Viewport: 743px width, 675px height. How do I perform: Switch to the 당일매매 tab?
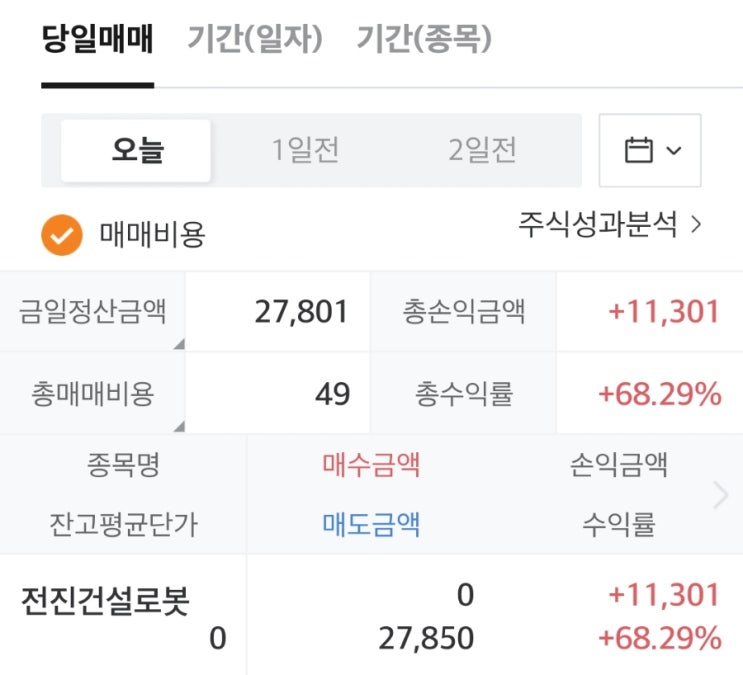(97, 40)
